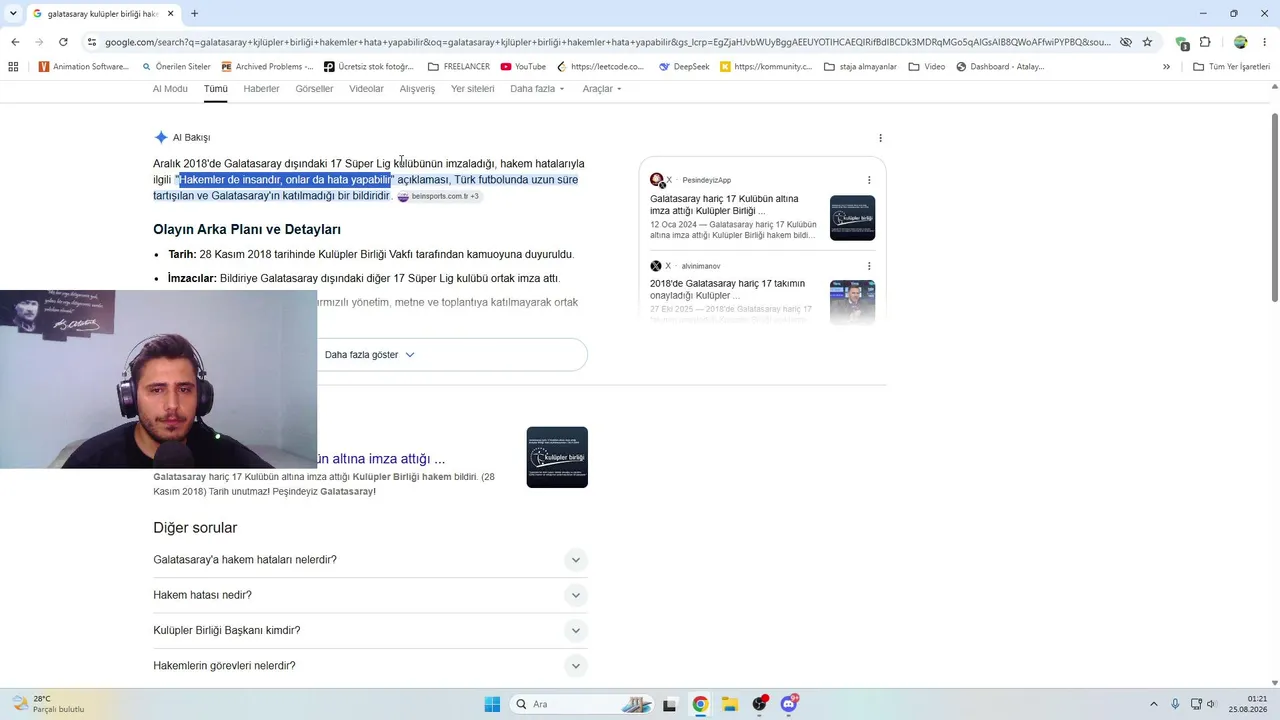This screenshot has height=720, width=1280.
Task: Switch to the Yer siteleri tab
Action: (473, 89)
